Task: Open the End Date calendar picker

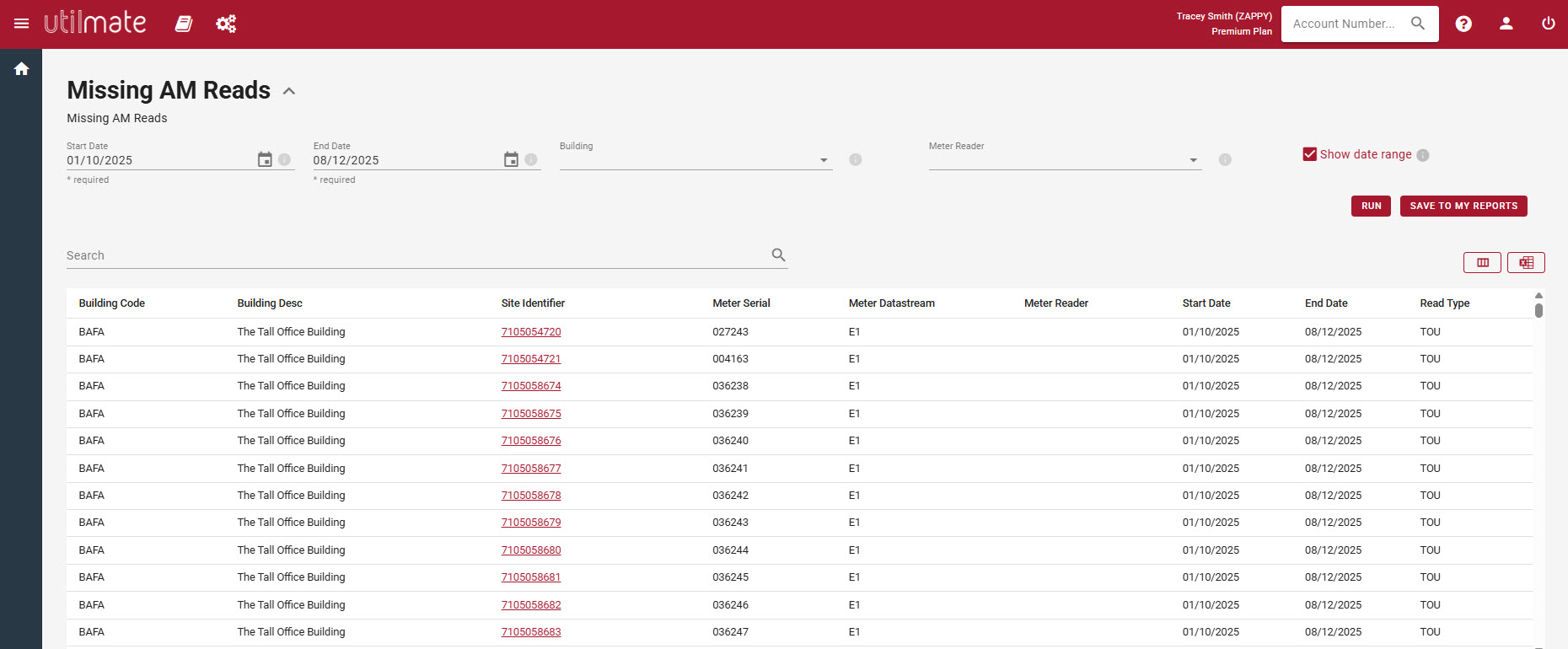Action: [511, 159]
